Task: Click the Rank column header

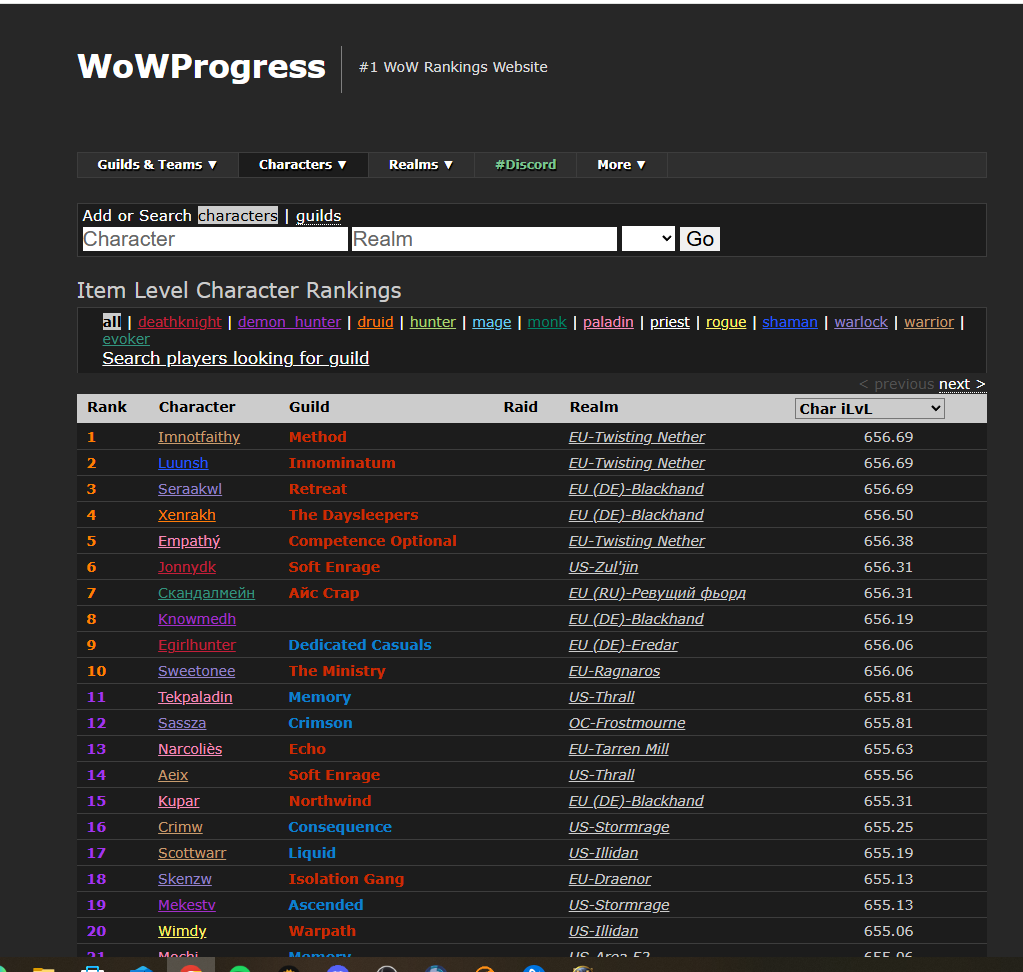Action: (x=107, y=407)
